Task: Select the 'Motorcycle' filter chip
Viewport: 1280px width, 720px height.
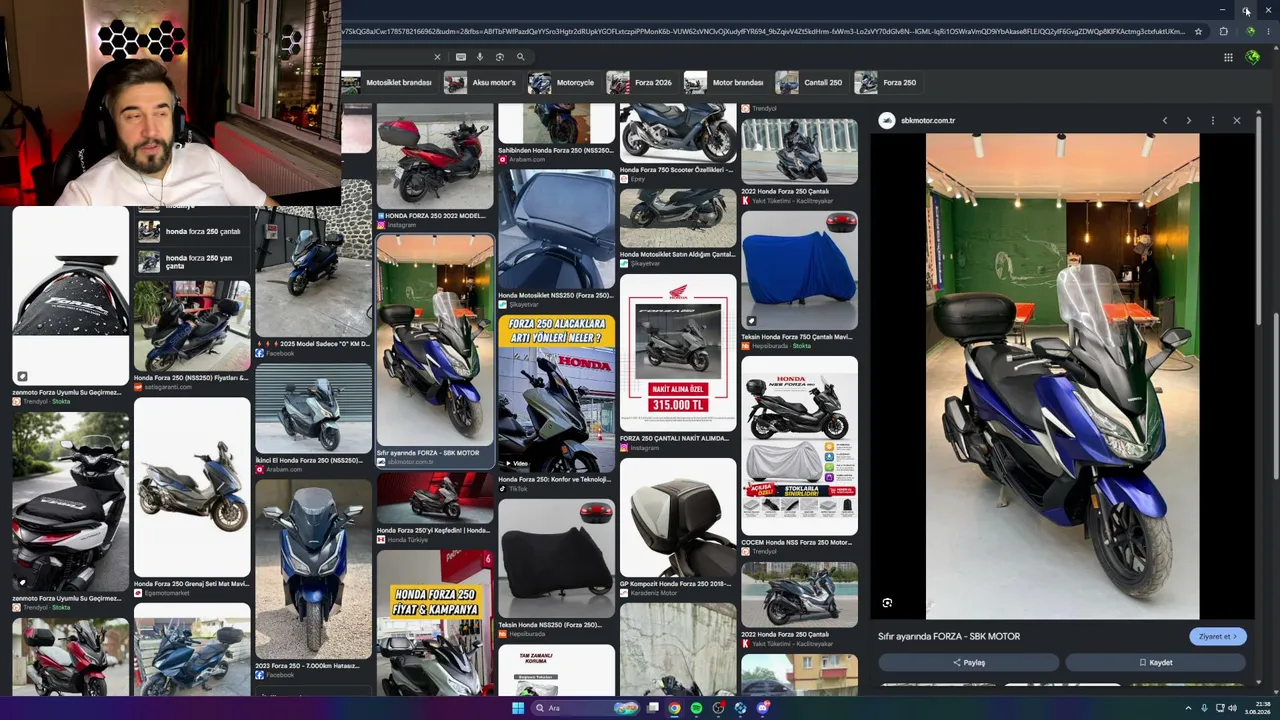Action: point(562,83)
